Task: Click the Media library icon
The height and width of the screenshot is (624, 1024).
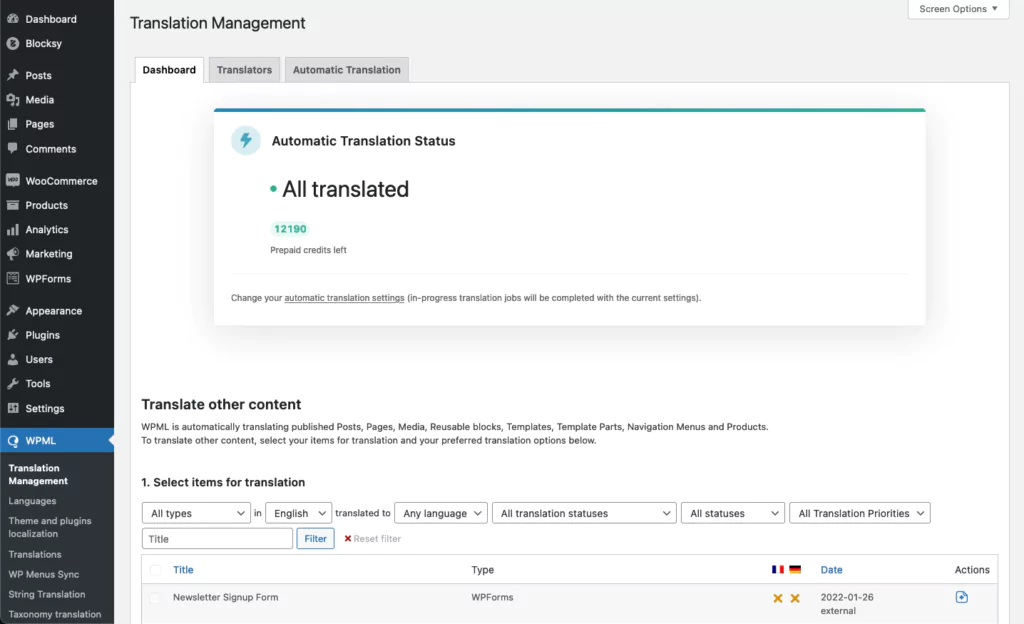Action: [12, 99]
